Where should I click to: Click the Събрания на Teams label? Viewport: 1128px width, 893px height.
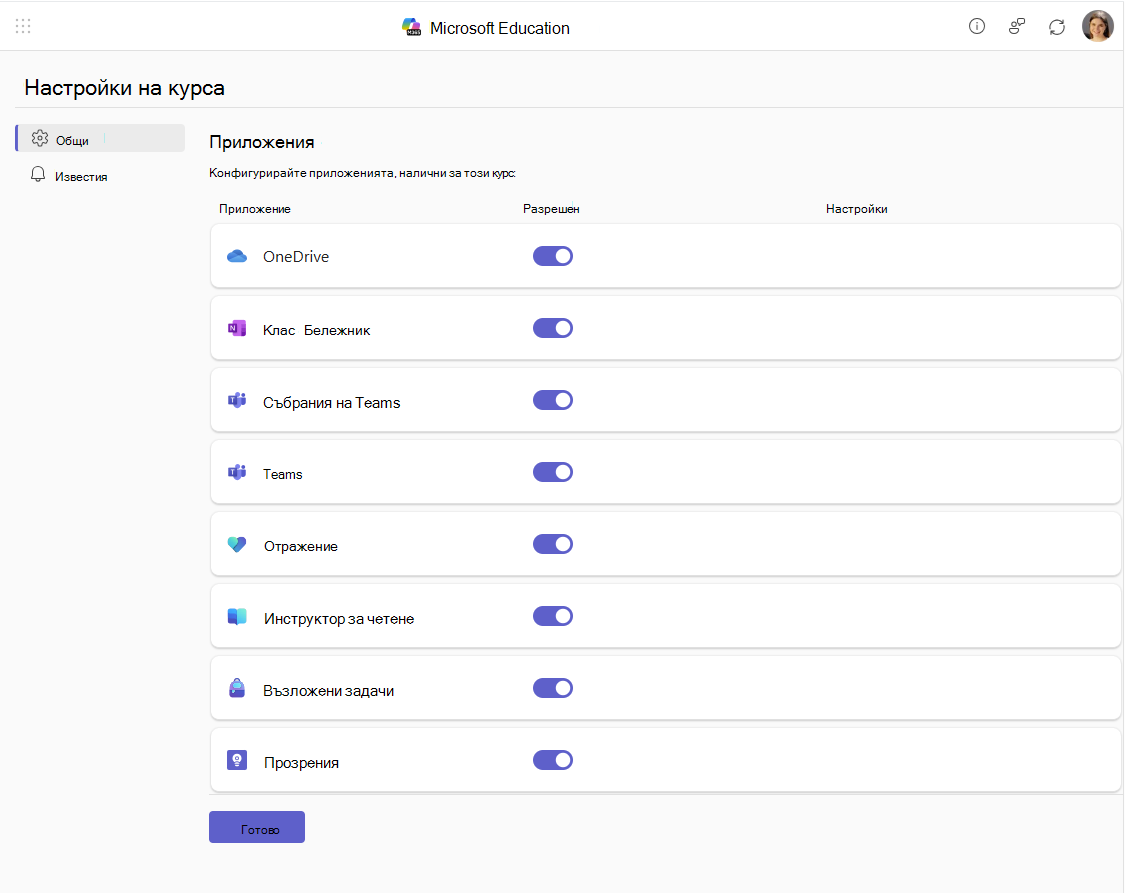coord(332,403)
